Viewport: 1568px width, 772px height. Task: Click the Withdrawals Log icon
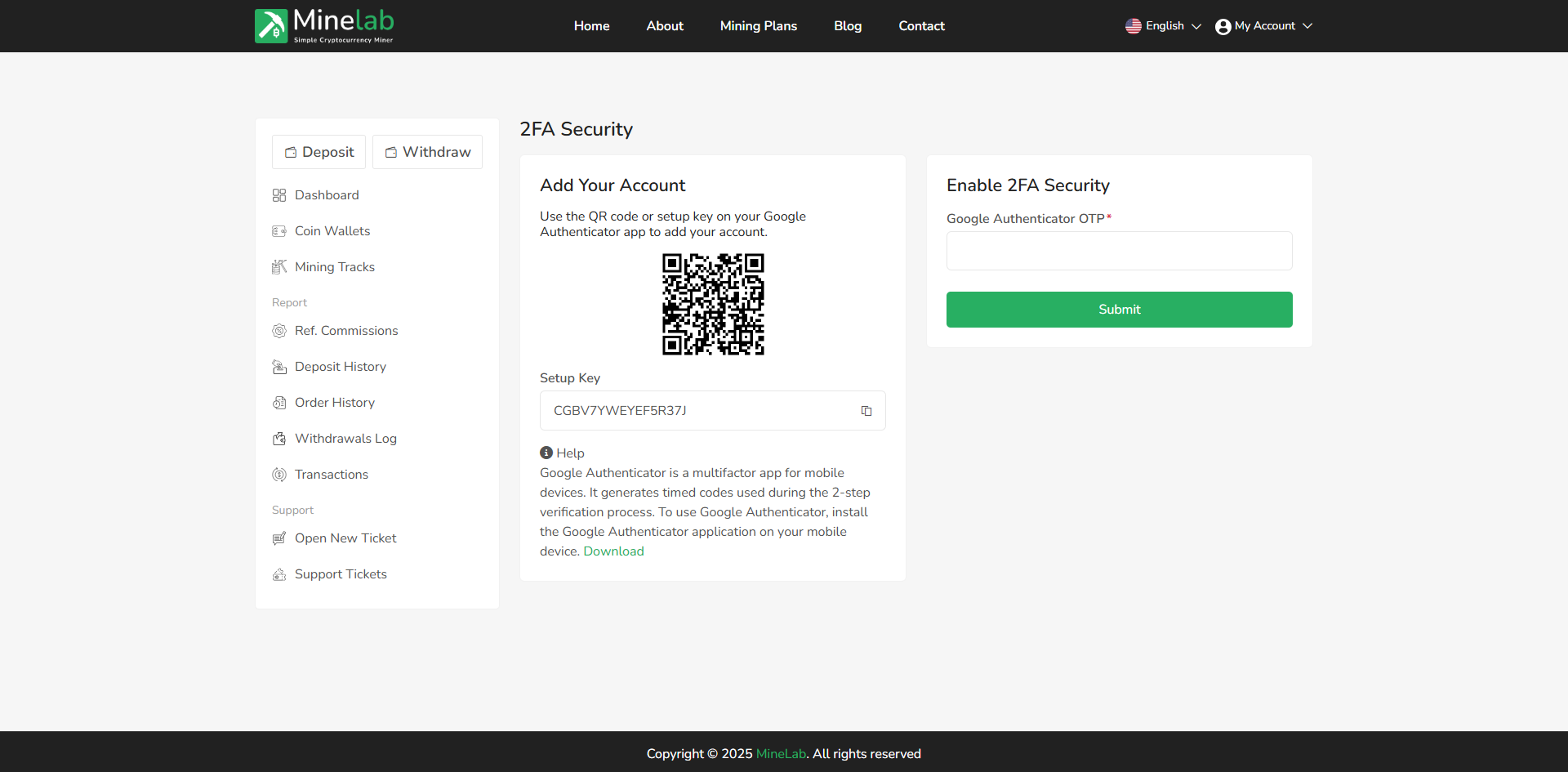click(279, 439)
